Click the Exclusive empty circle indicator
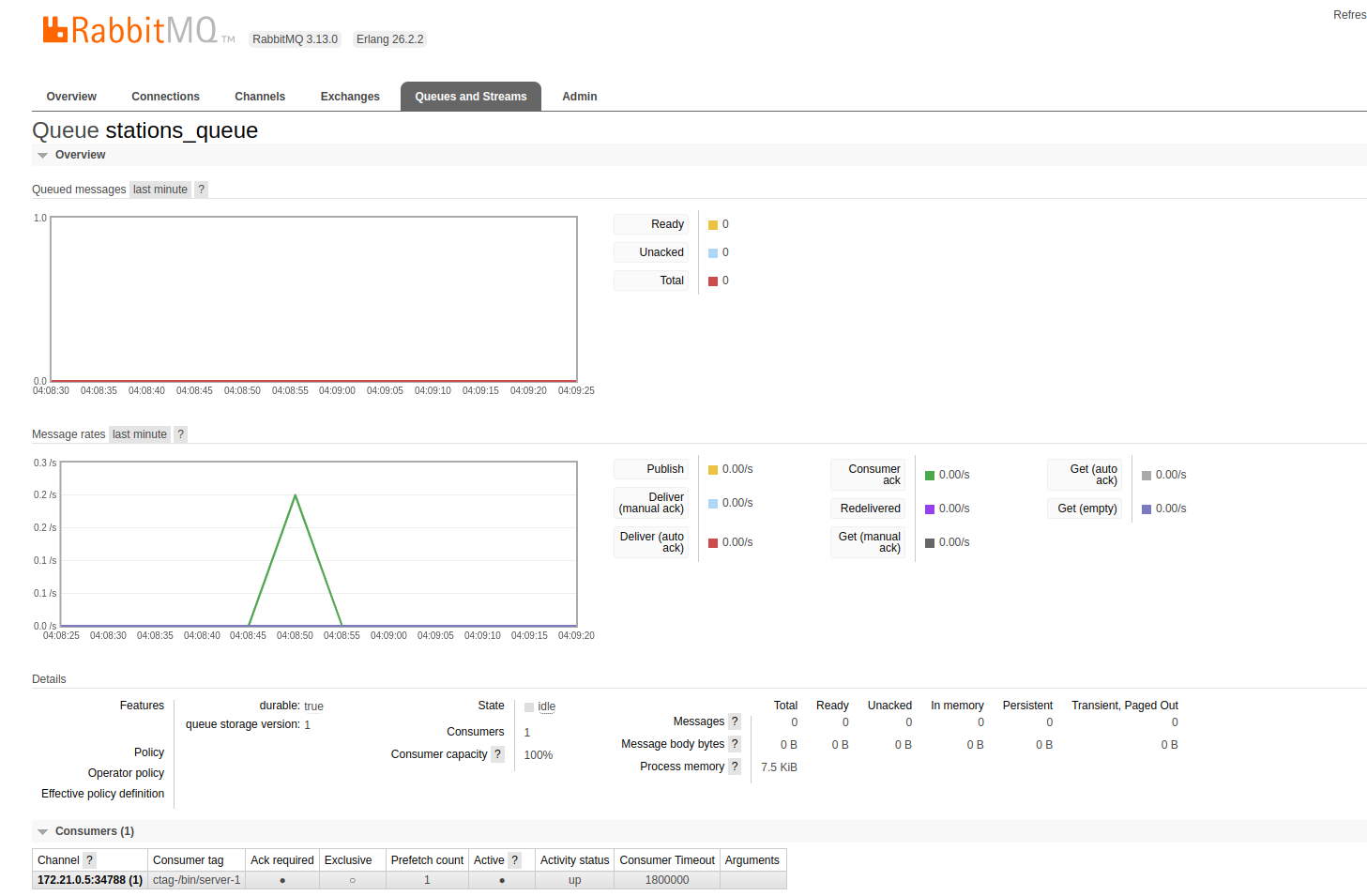 tap(353, 881)
